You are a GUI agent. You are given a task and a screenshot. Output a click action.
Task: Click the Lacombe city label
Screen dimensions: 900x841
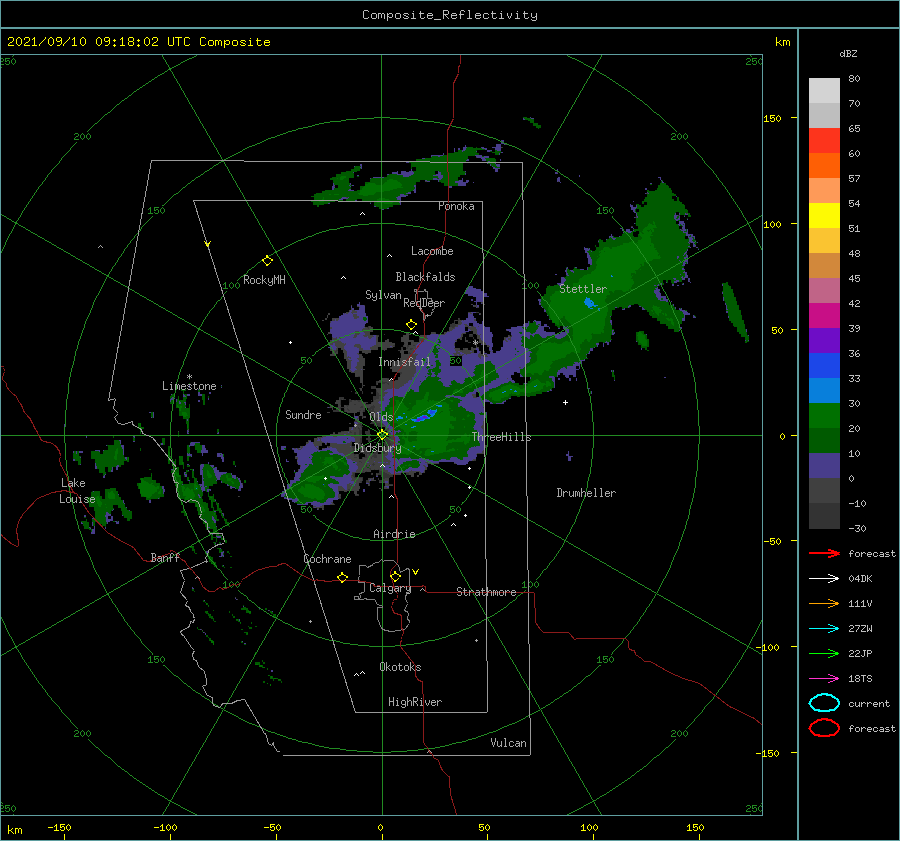[x=432, y=251]
